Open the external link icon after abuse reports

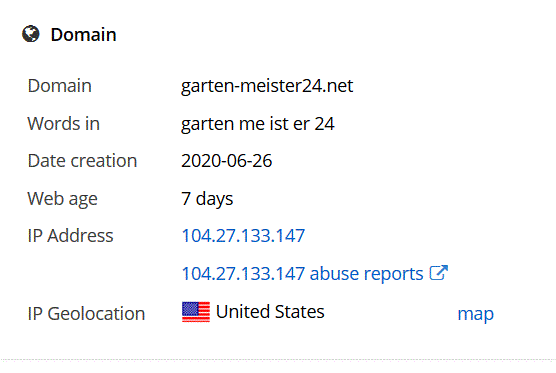click(x=439, y=273)
